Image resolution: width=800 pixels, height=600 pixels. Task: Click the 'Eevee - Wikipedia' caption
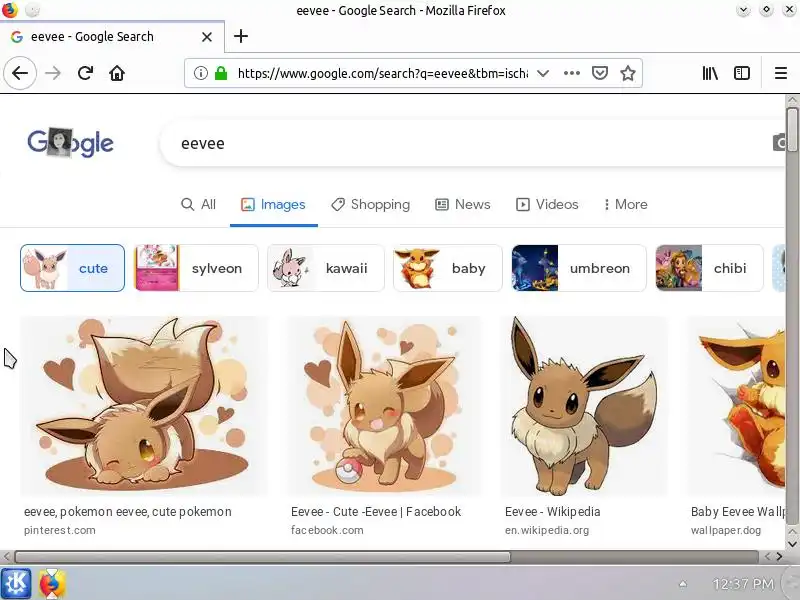click(x=553, y=512)
